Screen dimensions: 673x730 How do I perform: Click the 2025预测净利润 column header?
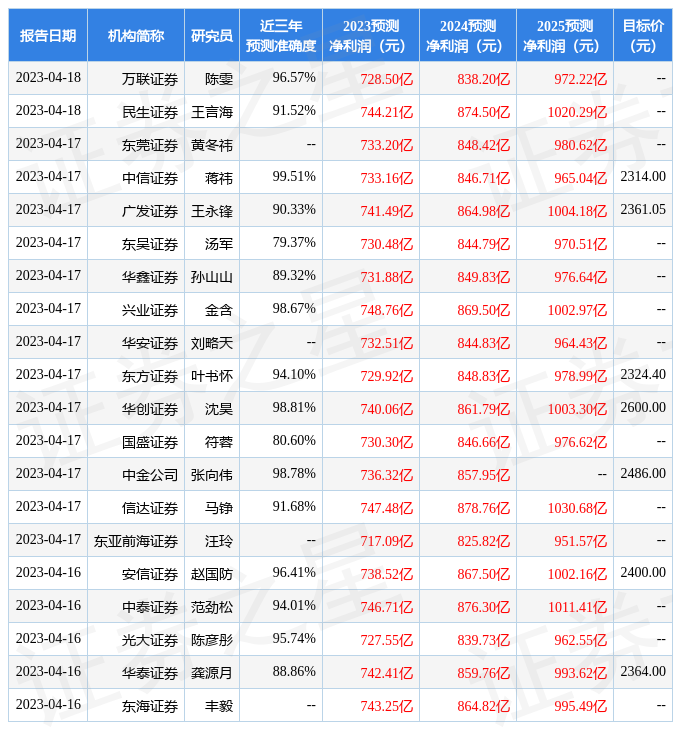(x=565, y=35)
